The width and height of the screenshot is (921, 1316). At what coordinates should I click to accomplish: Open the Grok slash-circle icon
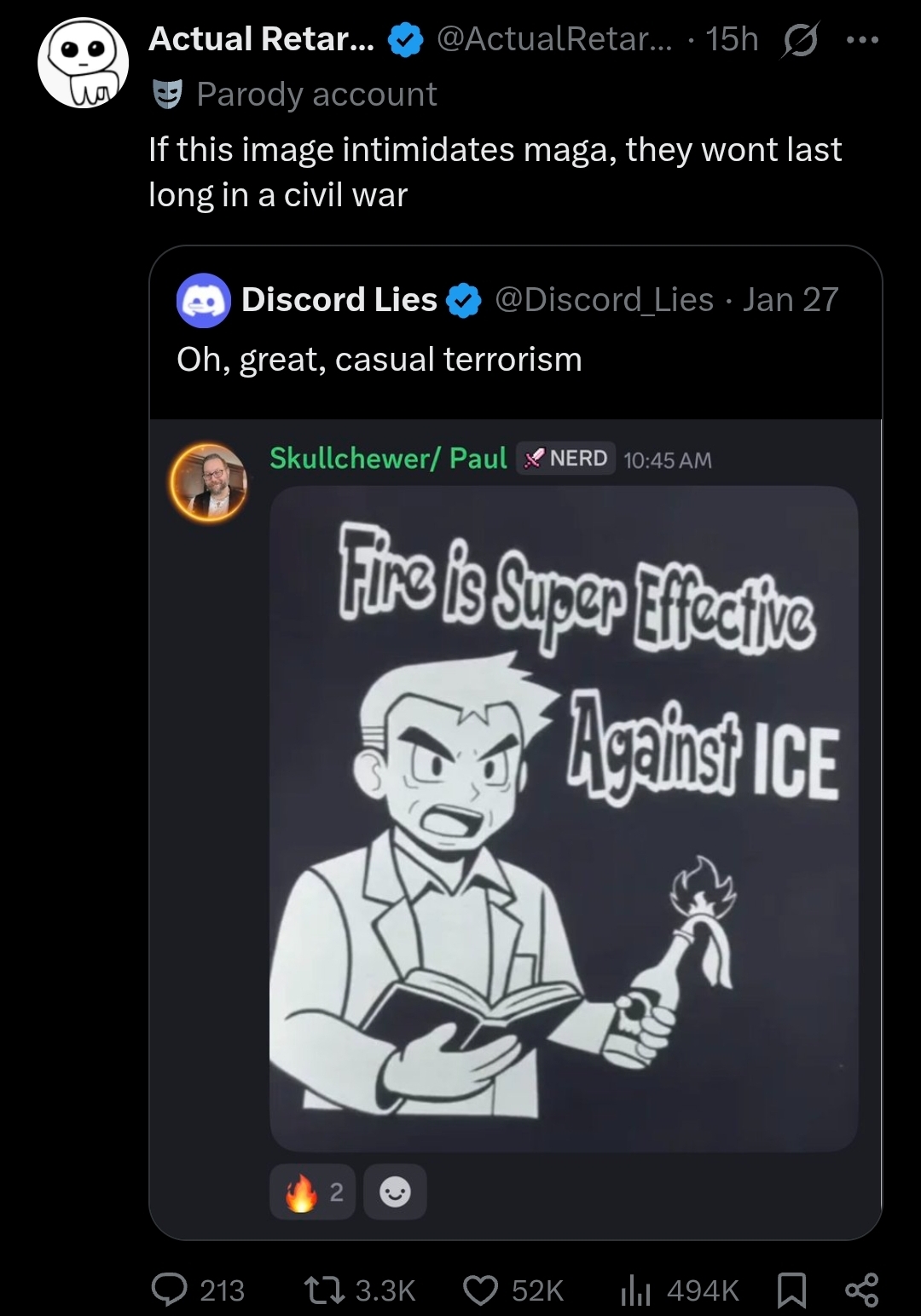click(799, 40)
